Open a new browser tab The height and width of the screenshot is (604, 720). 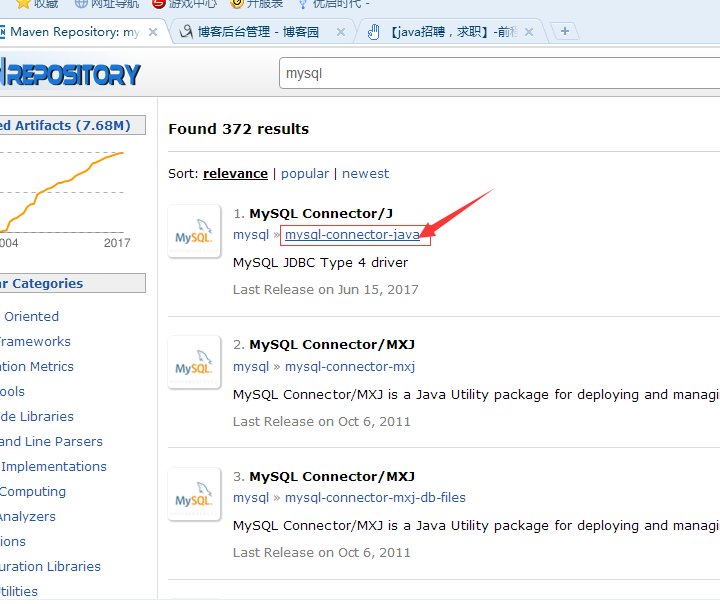(x=565, y=31)
